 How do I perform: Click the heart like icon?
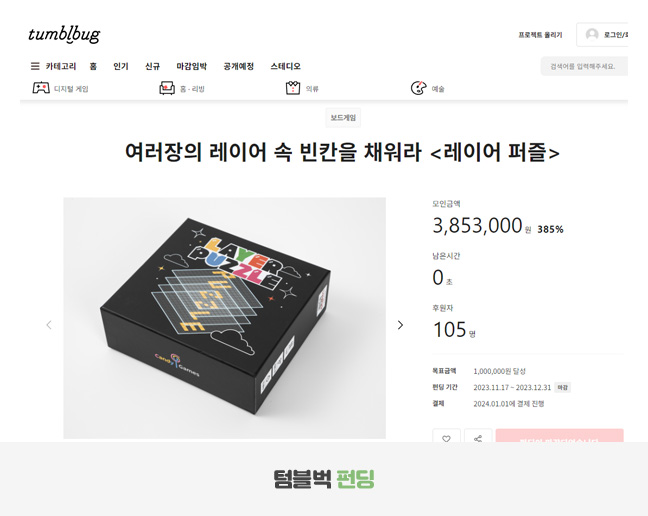click(x=446, y=436)
